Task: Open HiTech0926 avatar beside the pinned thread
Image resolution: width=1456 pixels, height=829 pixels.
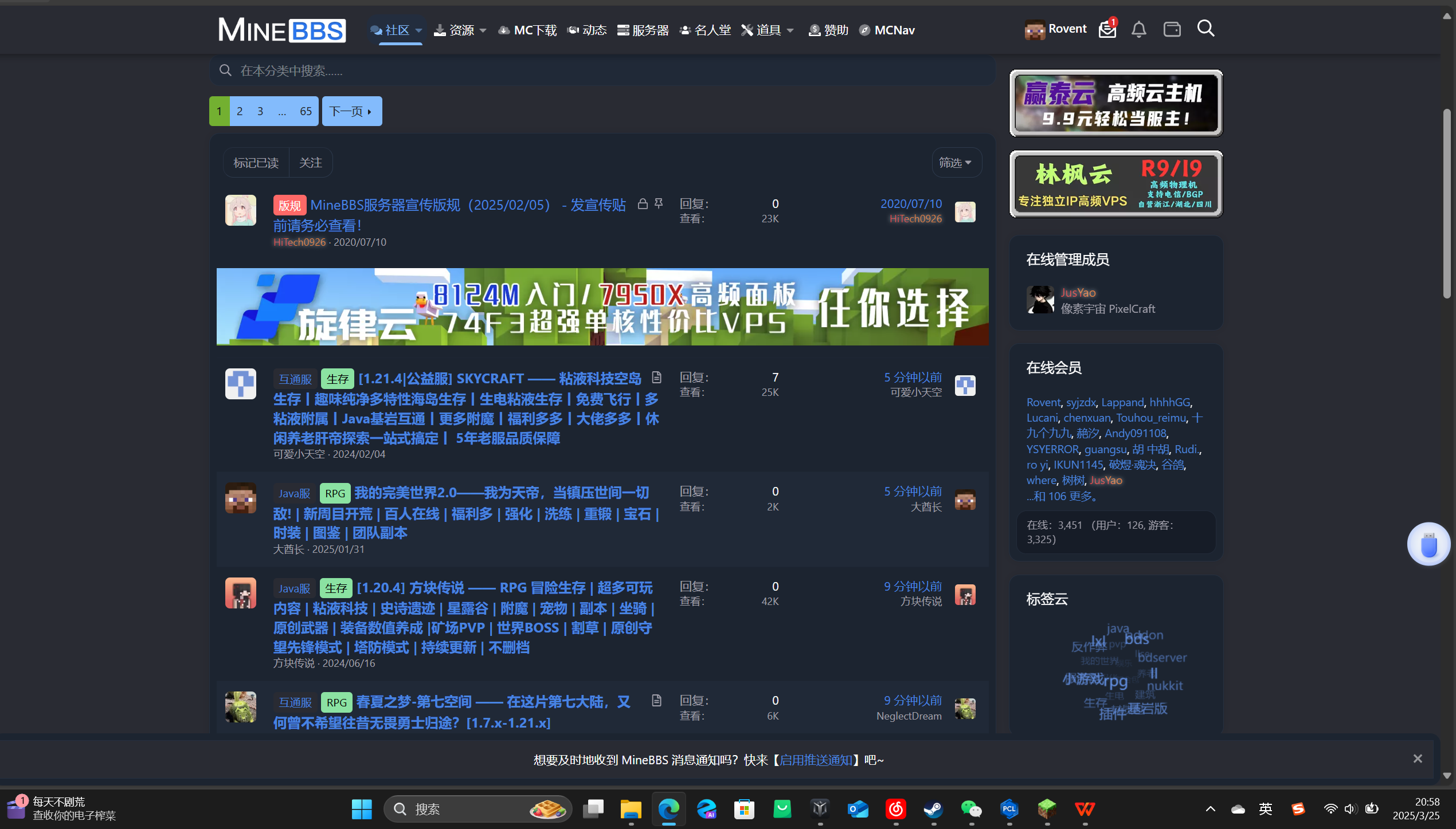Action: pyautogui.click(x=240, y=210)
